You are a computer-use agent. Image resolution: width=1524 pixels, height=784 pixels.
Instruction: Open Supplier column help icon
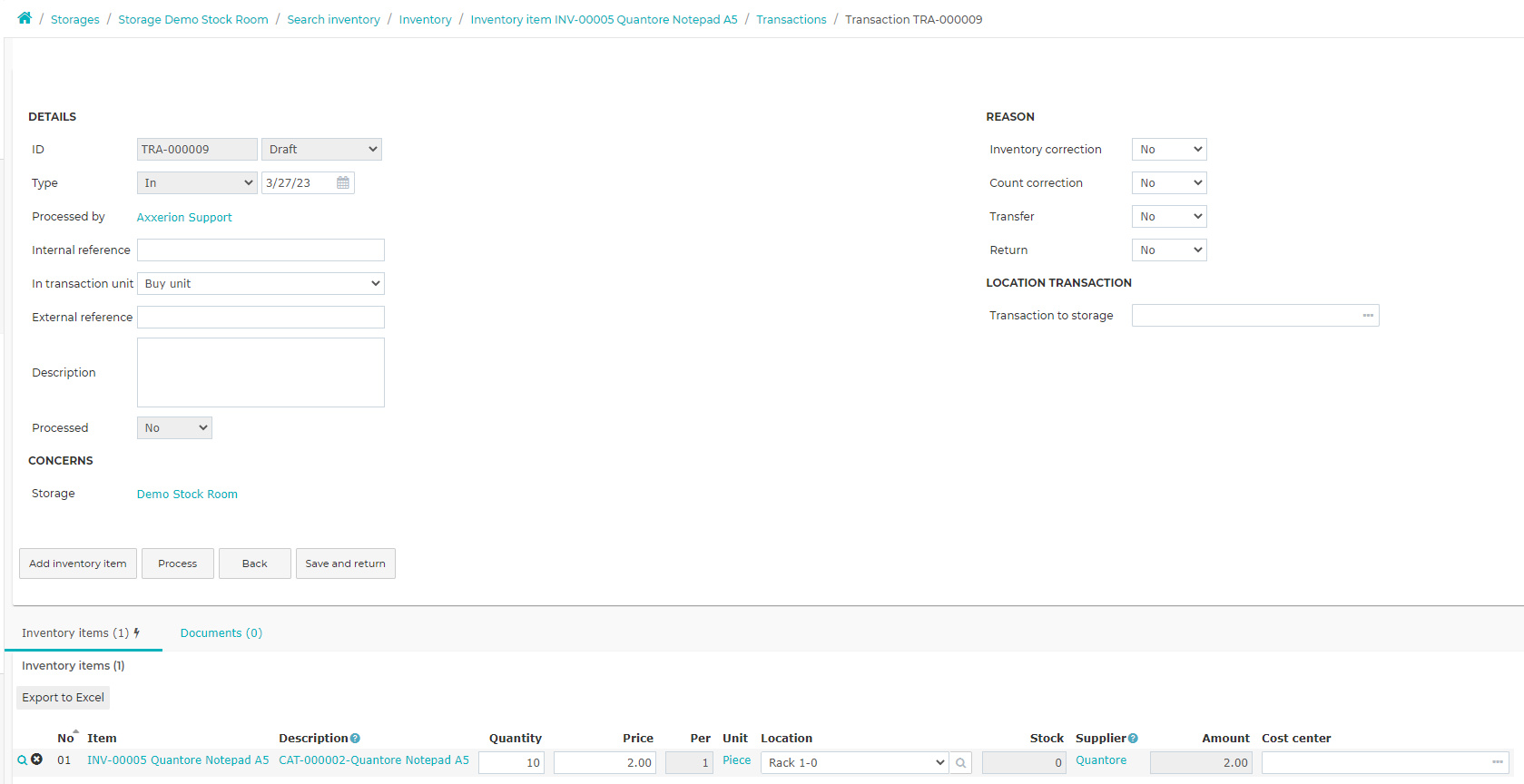coord(1133,738)
